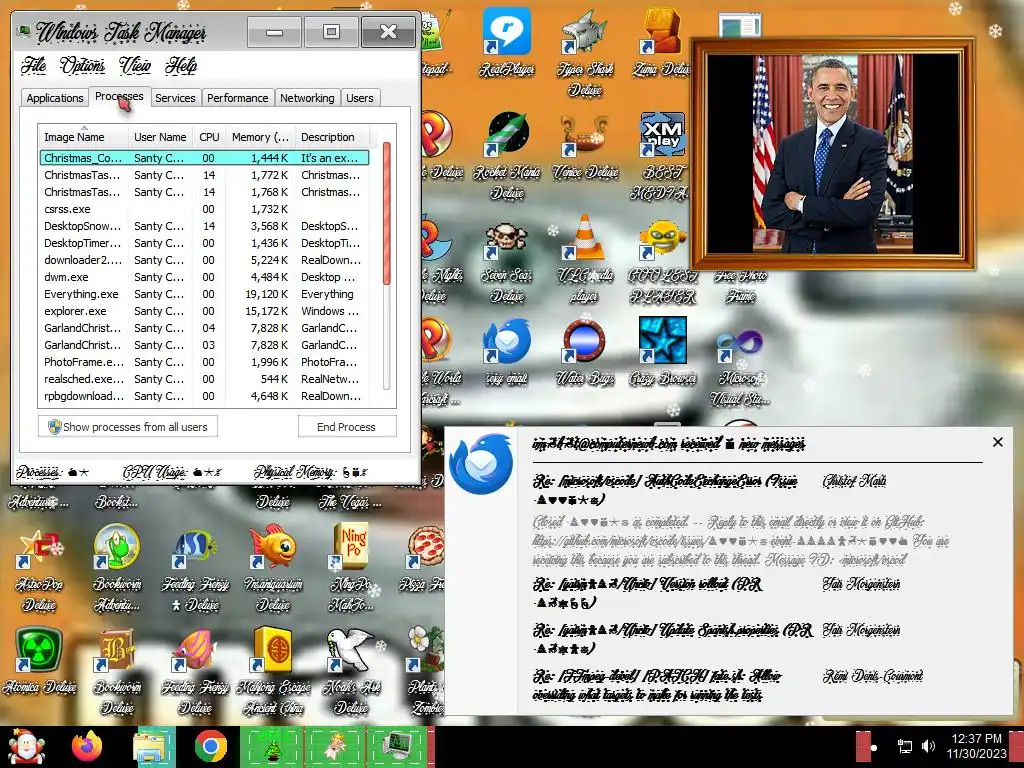Open the Task Manager Options menu
The height and width of the screenshot is (768, 1024).
point(82,65)
